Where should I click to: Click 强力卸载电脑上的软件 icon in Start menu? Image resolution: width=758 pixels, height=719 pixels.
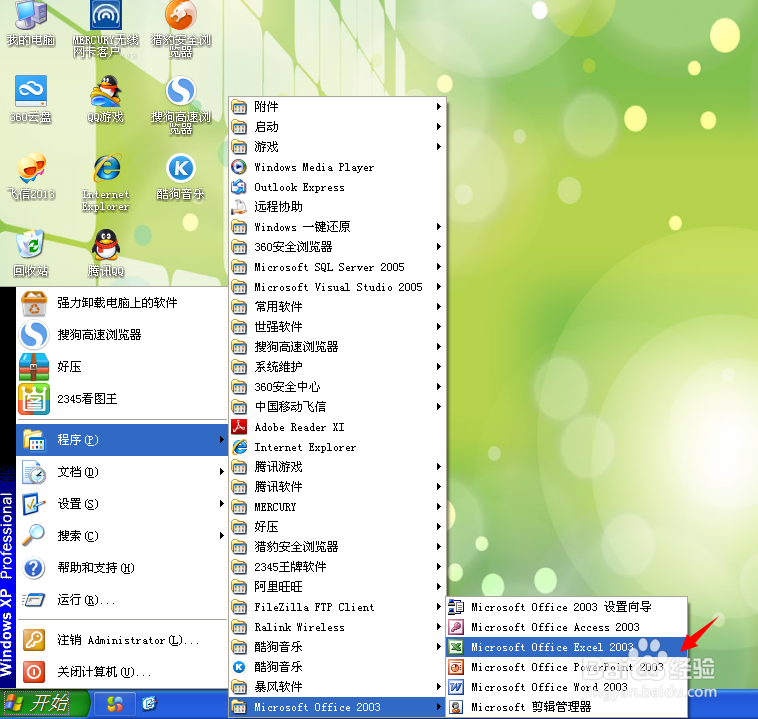(34, 303)
